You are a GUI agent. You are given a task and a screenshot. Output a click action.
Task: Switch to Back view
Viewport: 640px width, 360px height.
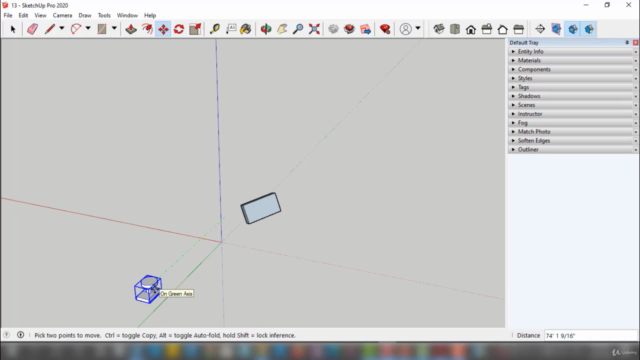coord(502,29)
